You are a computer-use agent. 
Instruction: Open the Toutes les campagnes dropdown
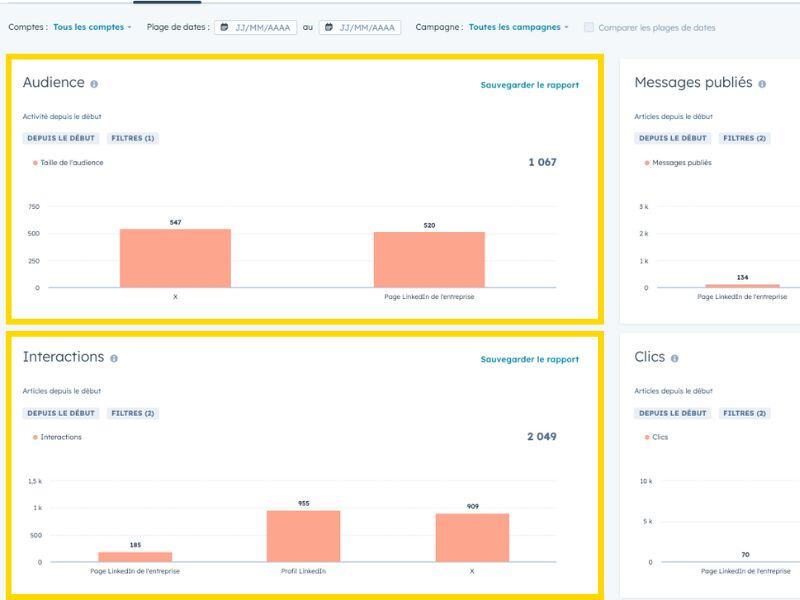pyautogui.click(x=518, y=27)
